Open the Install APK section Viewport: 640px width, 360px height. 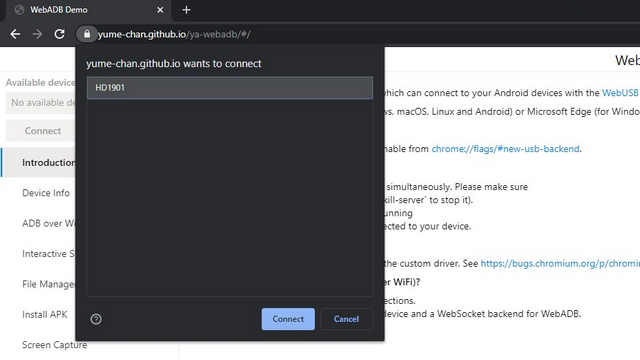pos(44,314)
